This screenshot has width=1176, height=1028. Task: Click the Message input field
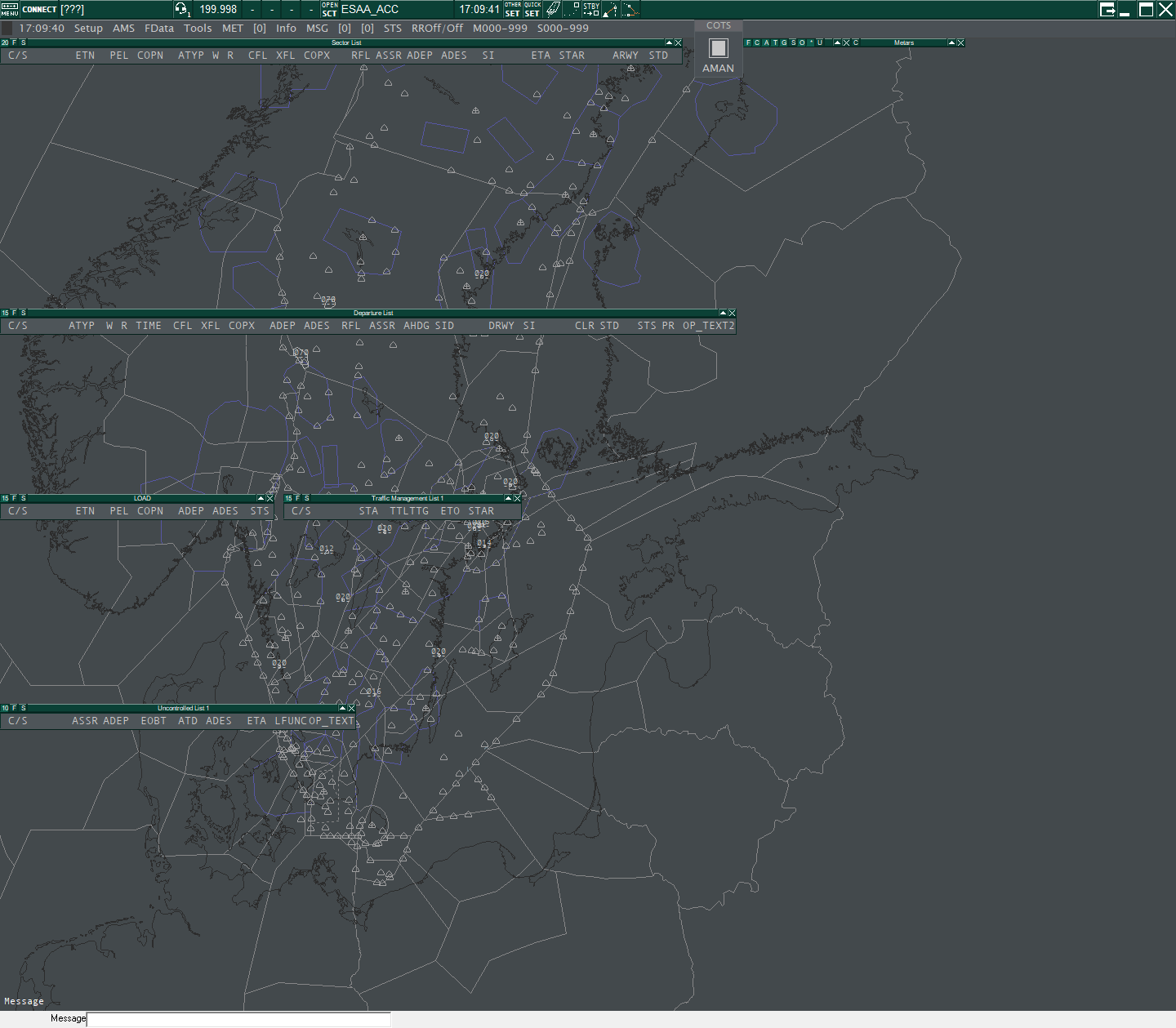tap(238, 1019)
